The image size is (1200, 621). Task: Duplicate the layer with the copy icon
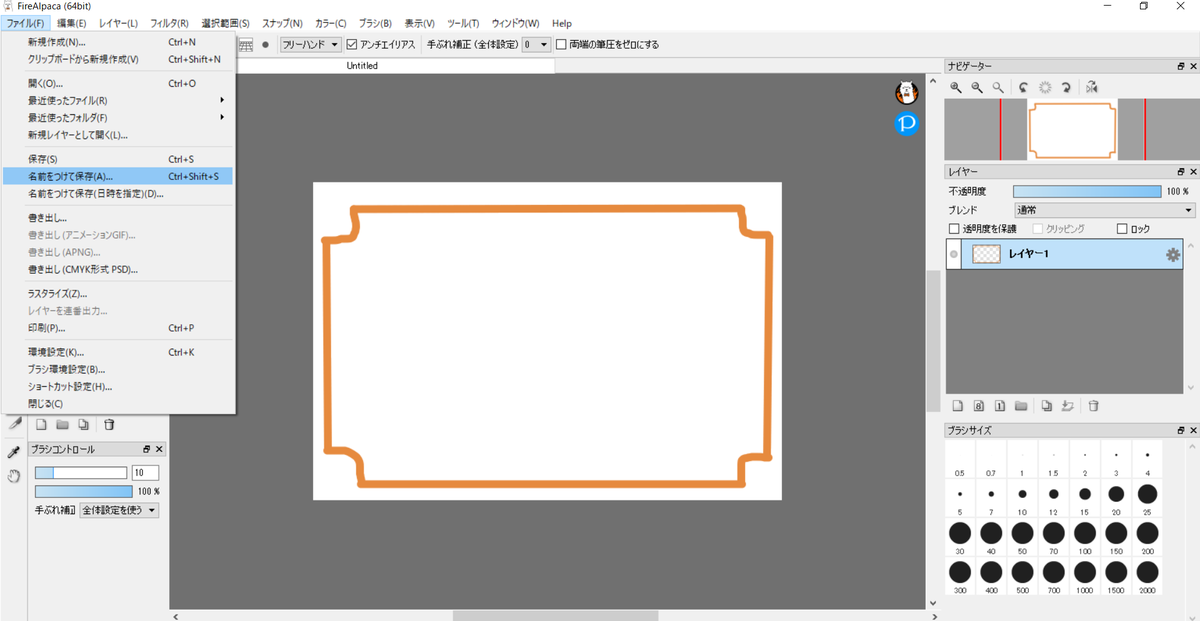pos(1046,406)
